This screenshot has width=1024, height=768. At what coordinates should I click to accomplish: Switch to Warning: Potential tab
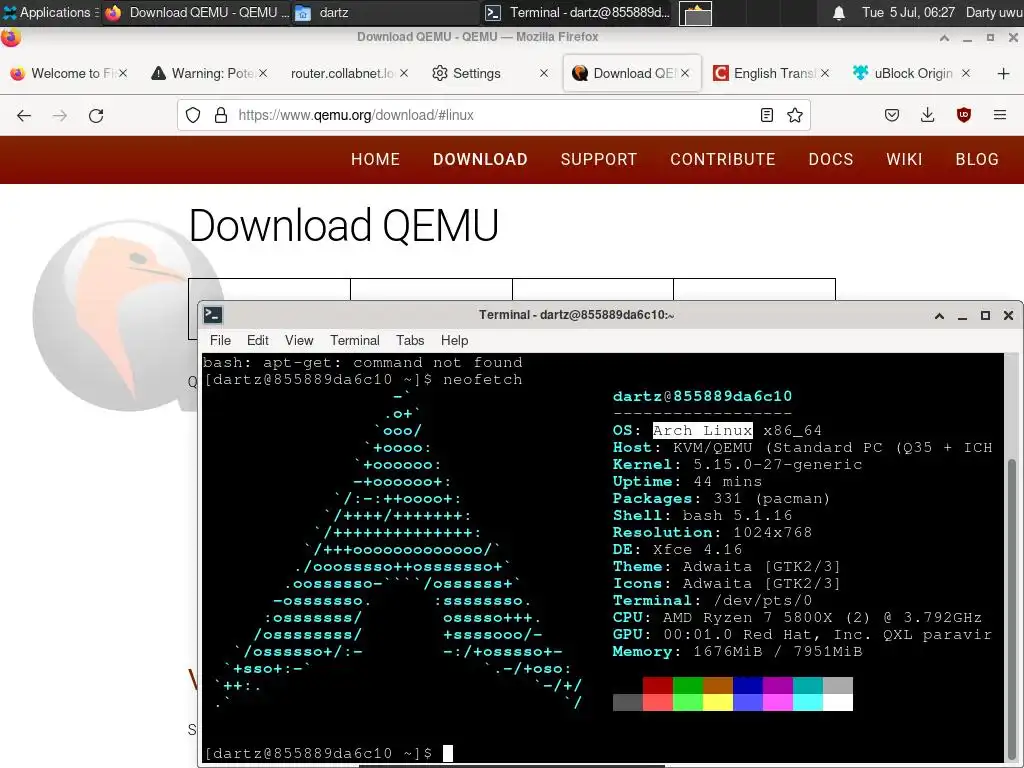coord(208,73)
